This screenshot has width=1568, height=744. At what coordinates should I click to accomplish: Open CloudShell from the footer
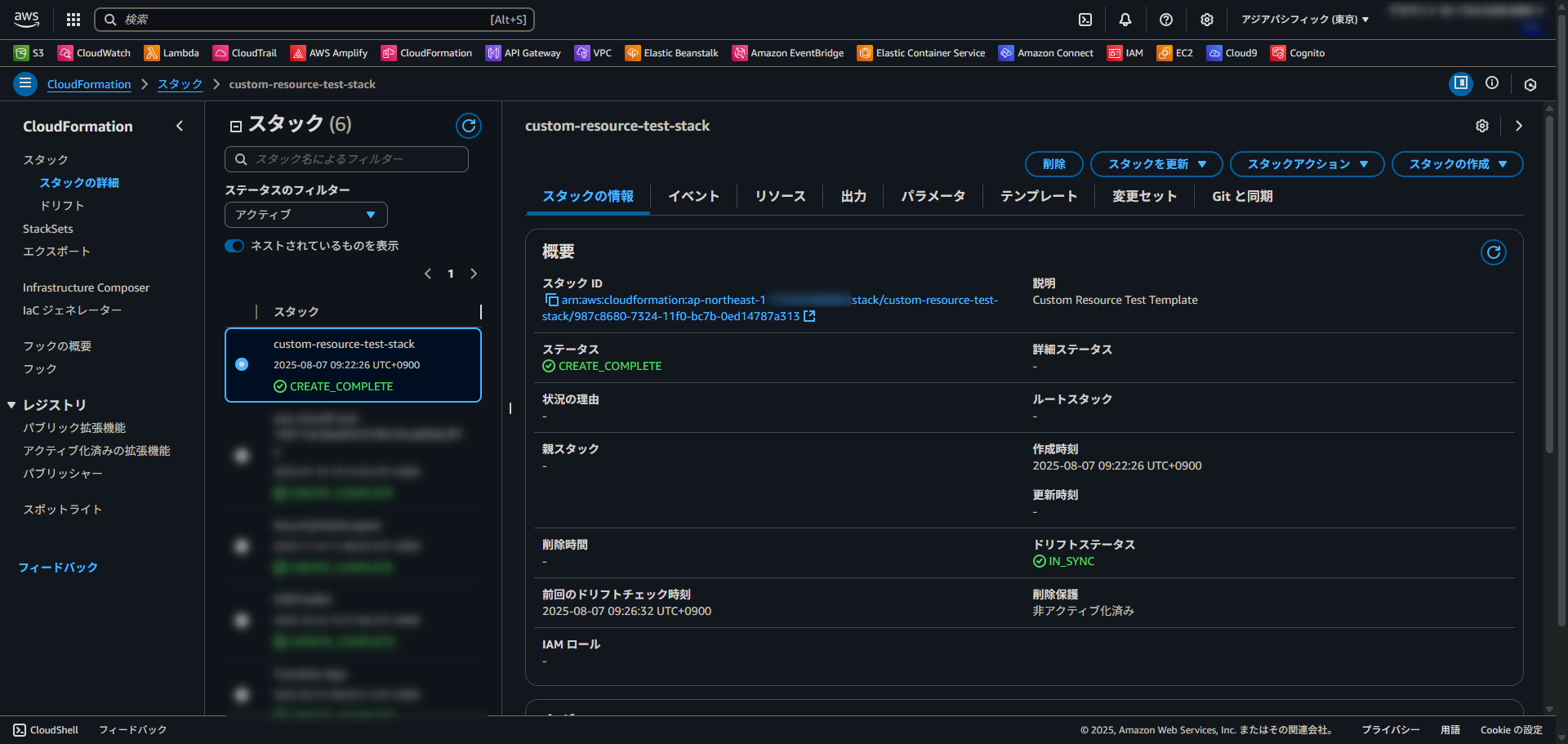pos(46,730)
